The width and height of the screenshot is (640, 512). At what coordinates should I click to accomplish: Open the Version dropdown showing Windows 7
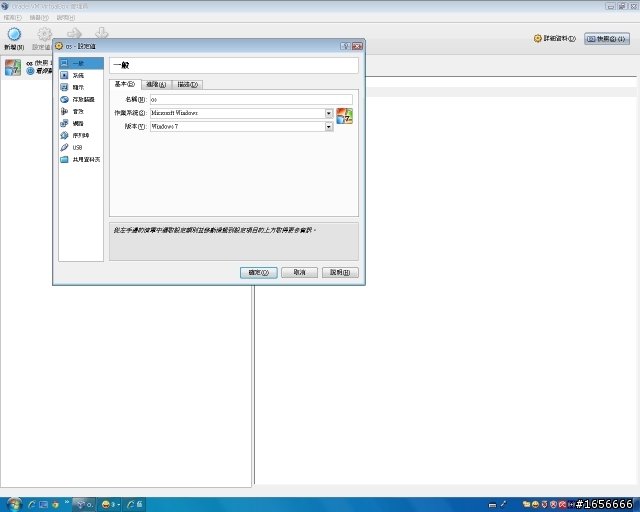point(242,127)
